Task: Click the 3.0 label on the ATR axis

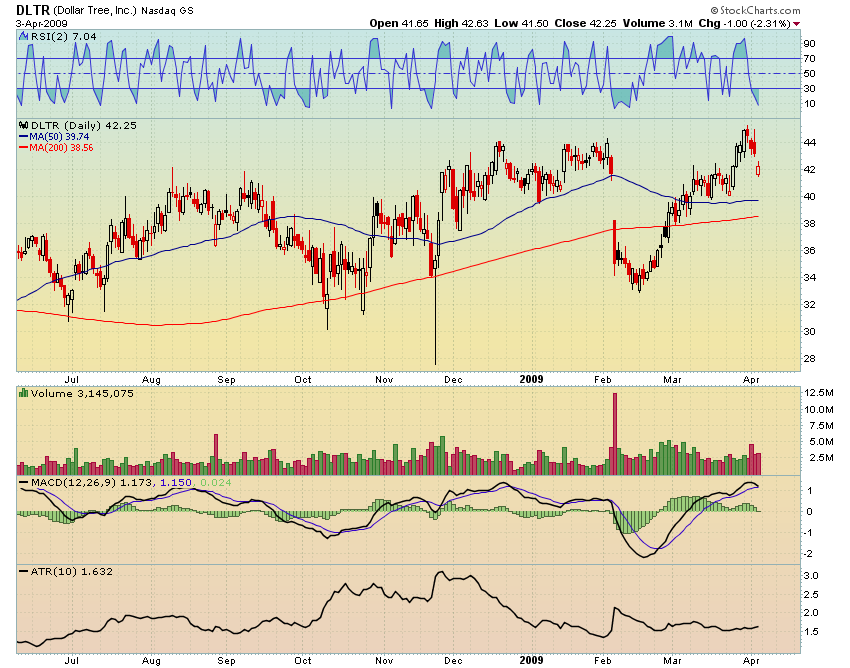Action: 811,576
